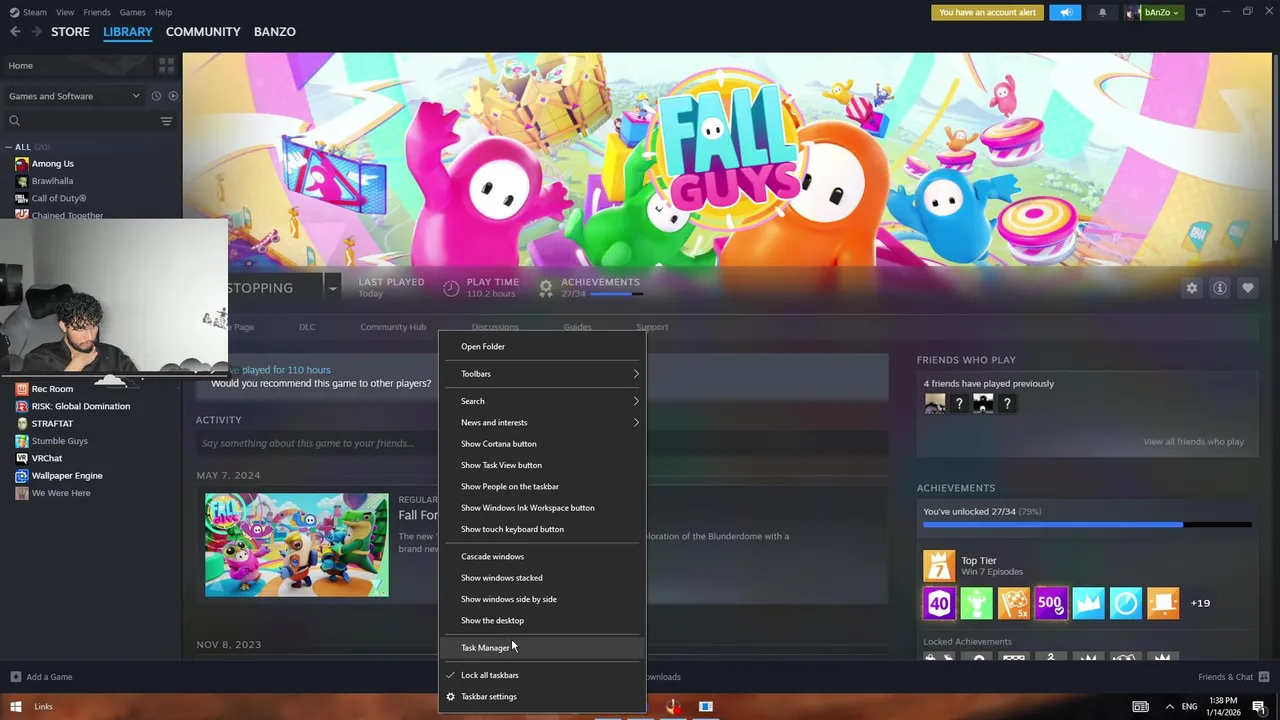Expand News and interests submenu

pos(542,422)
